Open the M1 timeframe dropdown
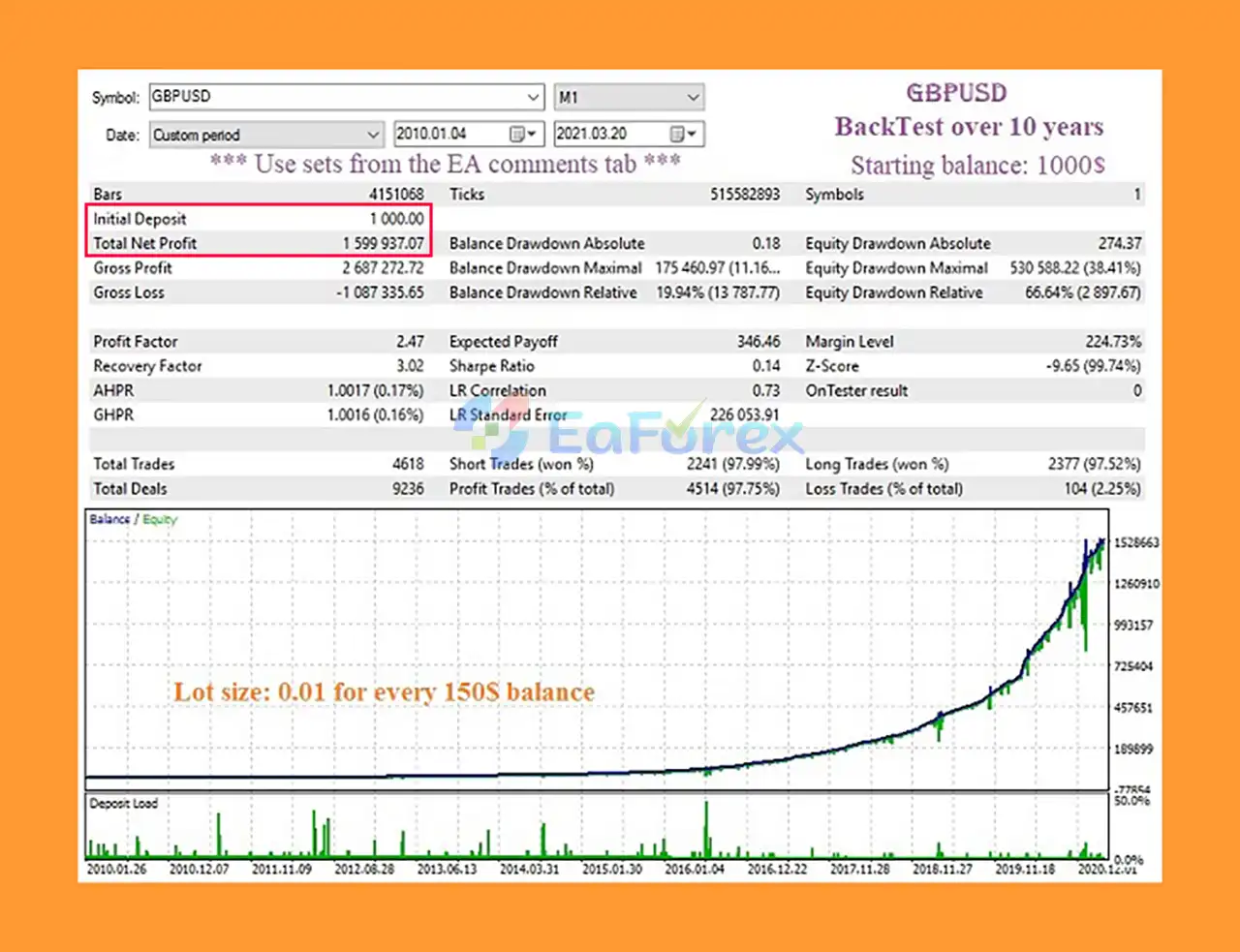Image resolution: width=1240 pixels, height=952 pixels. coord(629,97)
